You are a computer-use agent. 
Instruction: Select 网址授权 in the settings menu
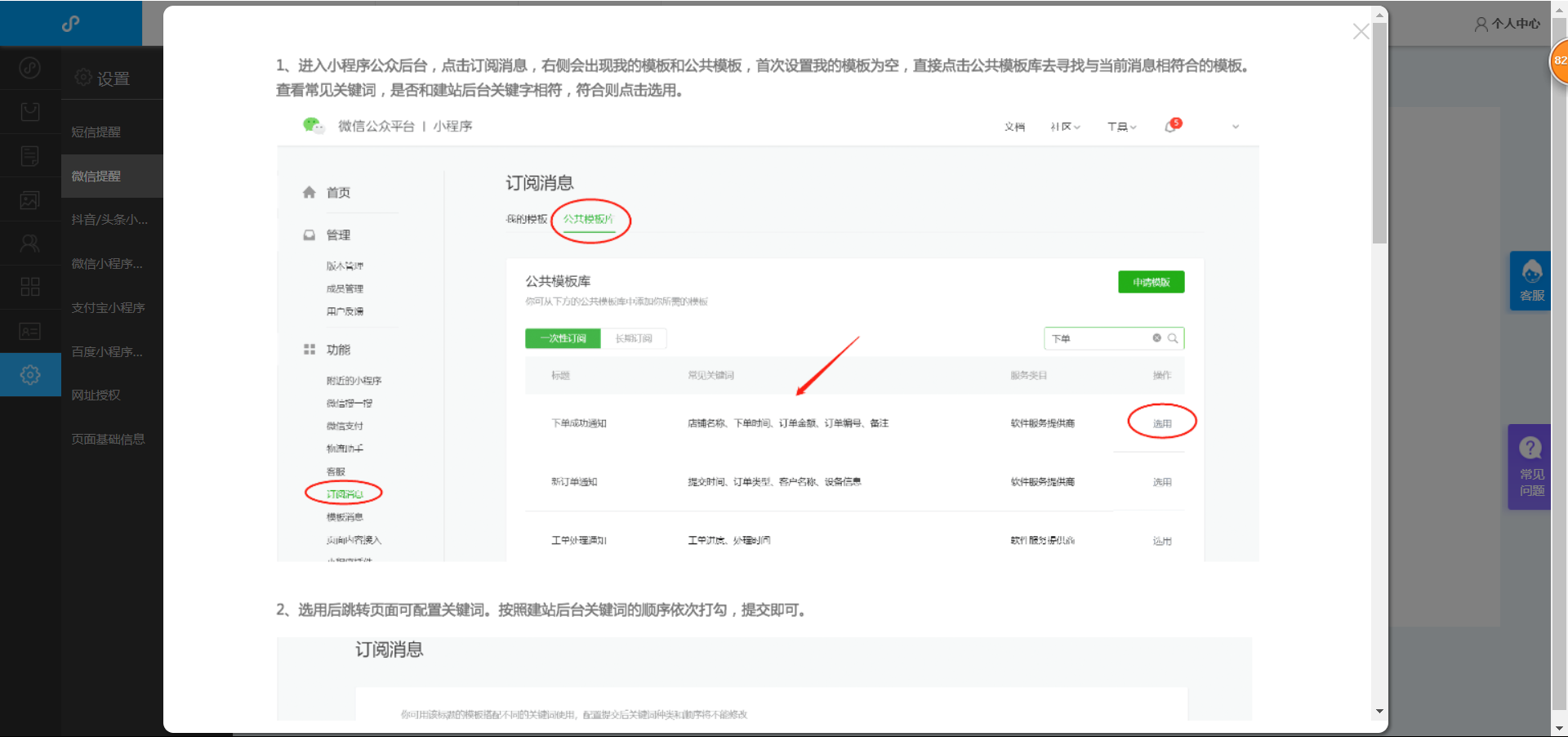(x=96, y=395)
